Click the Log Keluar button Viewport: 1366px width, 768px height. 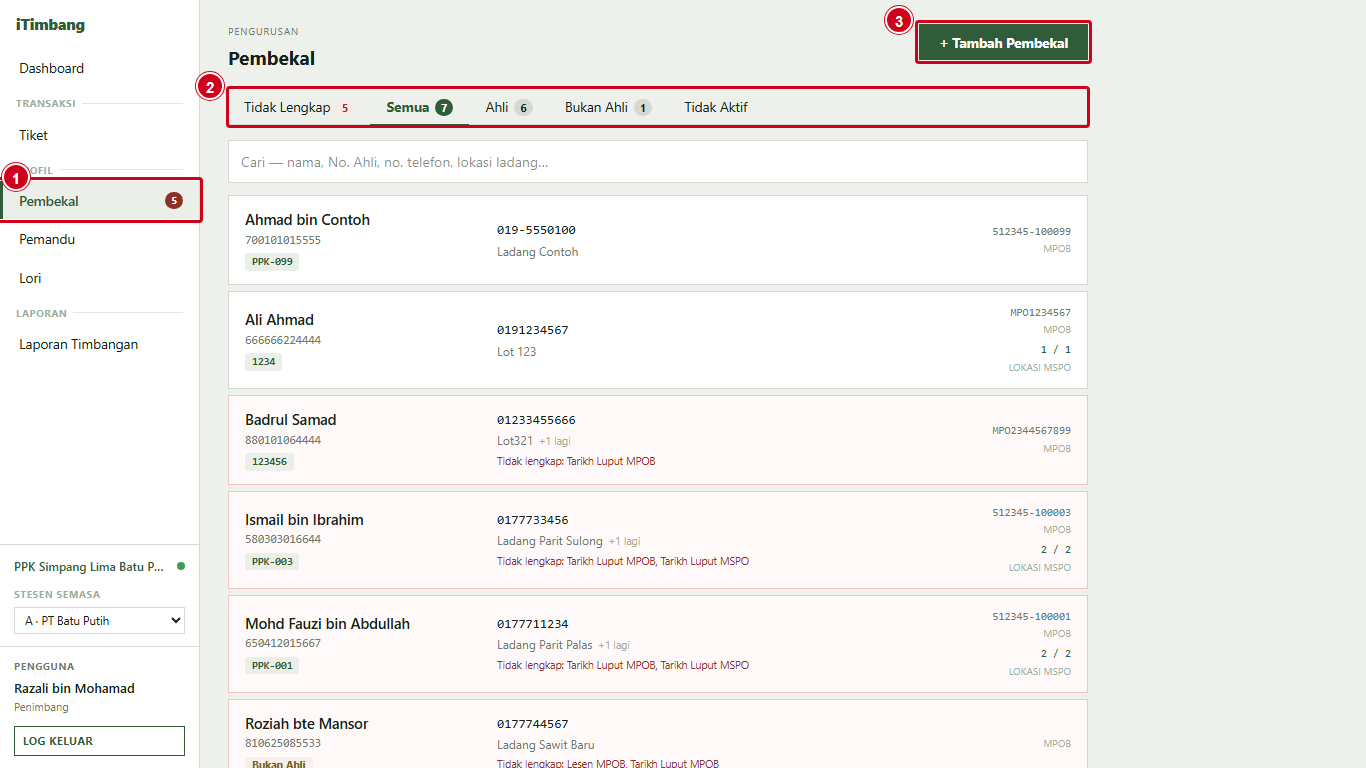[x=99, y=741]
